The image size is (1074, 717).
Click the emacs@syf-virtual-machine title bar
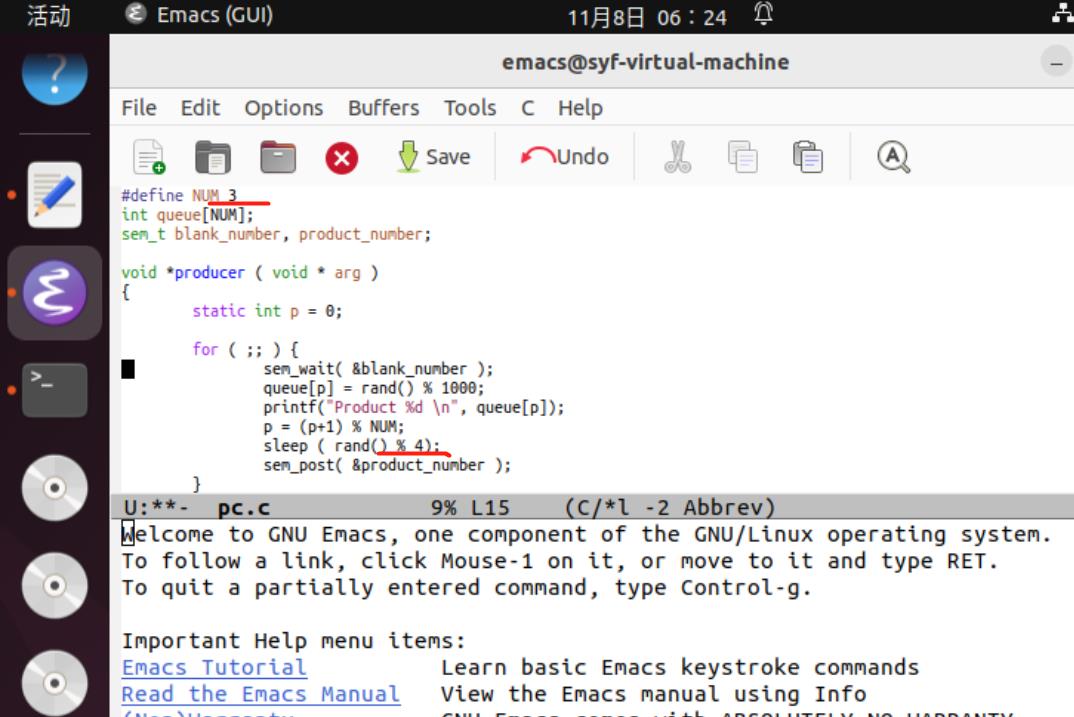pyautogui.click(x=645, y=62)
